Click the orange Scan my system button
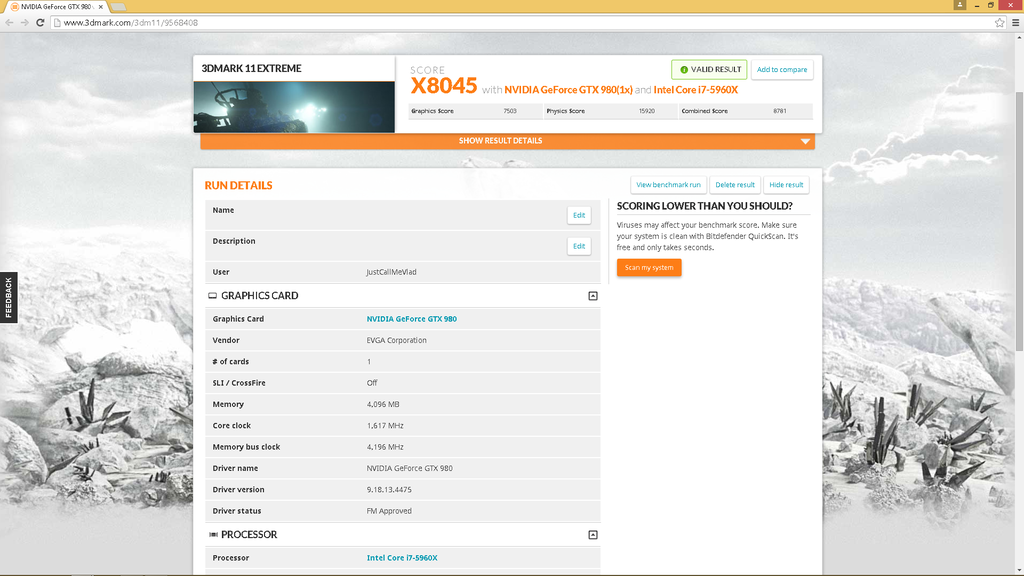 point(649,268)
